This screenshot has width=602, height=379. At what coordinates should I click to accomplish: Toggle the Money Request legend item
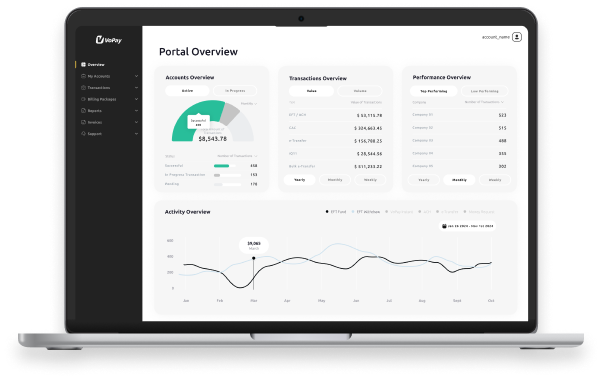[479, 212]
